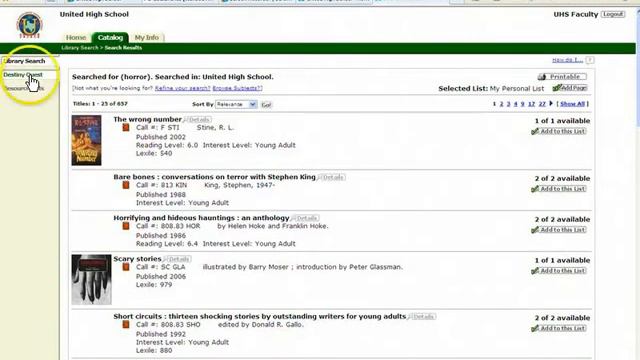Open The wrong number title
The height and width of the screenshot is (360, 640).
[147, 119]
